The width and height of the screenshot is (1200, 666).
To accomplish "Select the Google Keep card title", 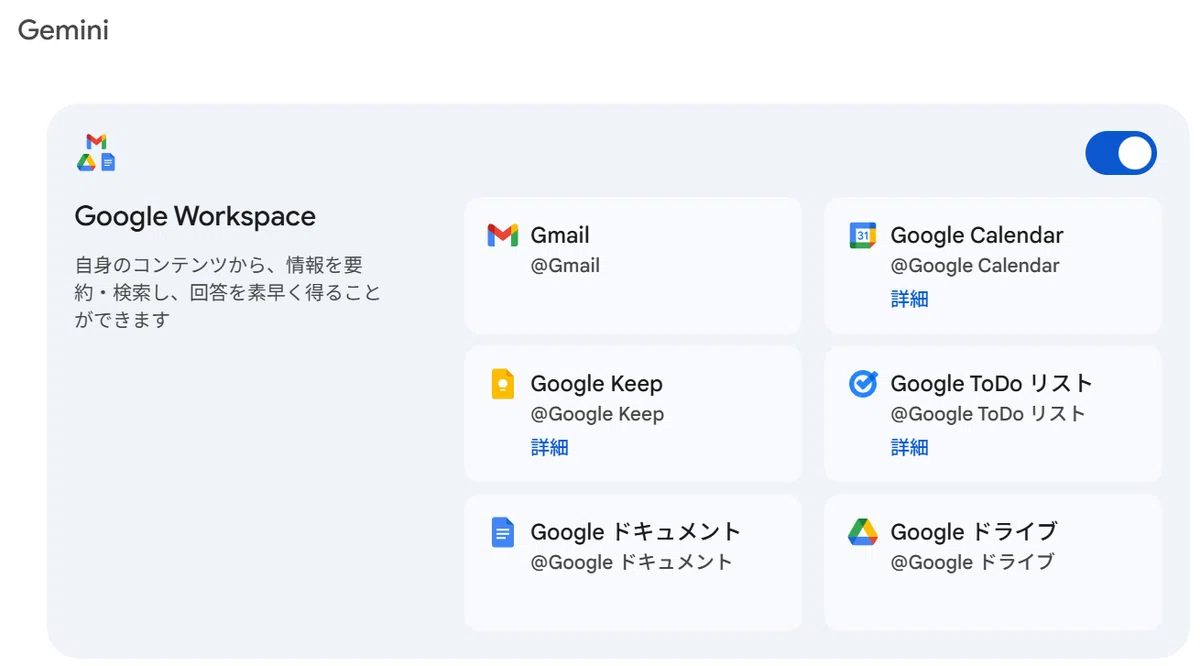I will tap(596, 383).
